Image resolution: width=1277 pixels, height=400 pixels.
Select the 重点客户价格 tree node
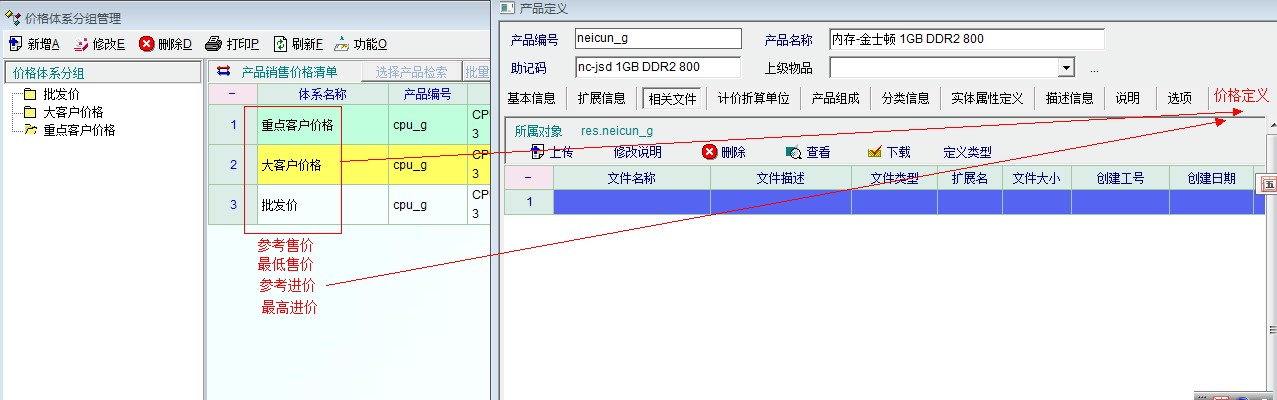point(30,130)
